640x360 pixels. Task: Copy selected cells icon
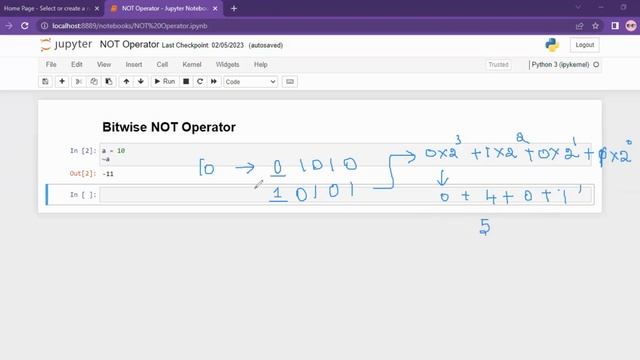point(94,82)
